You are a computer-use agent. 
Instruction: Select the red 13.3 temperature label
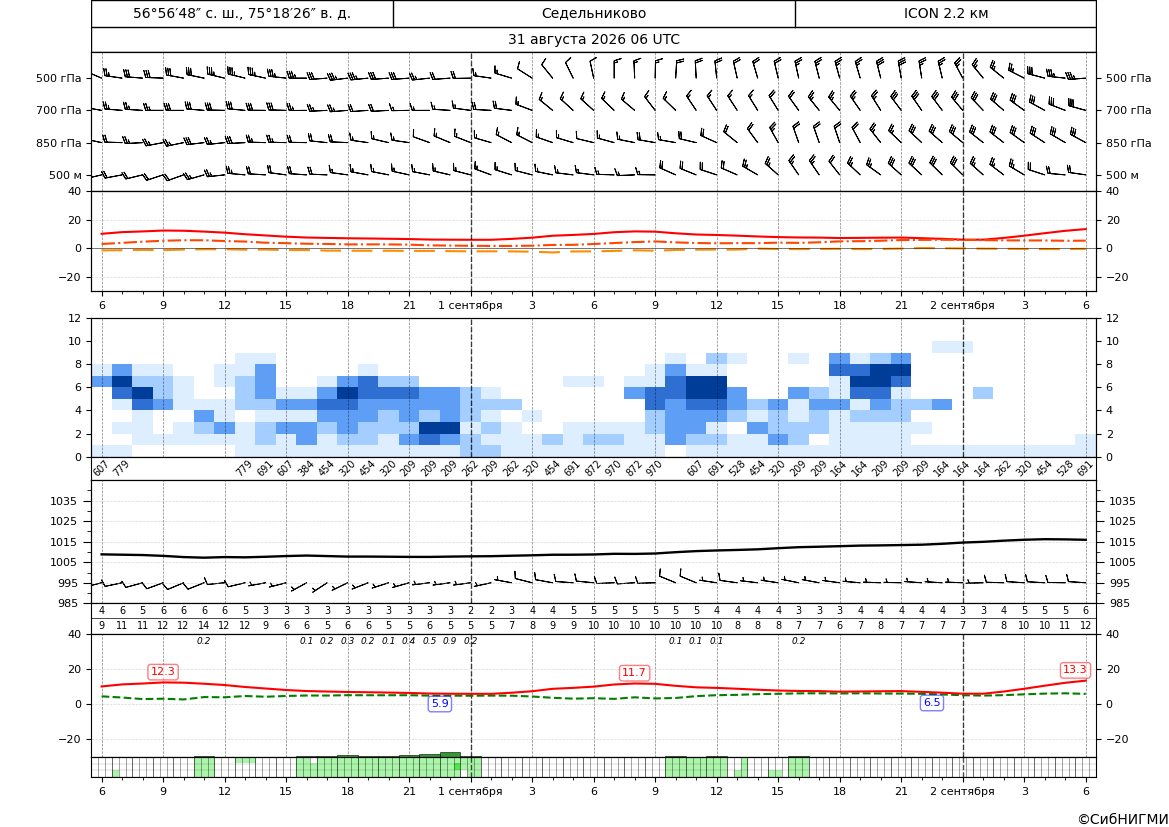[x=1074, y=670]
